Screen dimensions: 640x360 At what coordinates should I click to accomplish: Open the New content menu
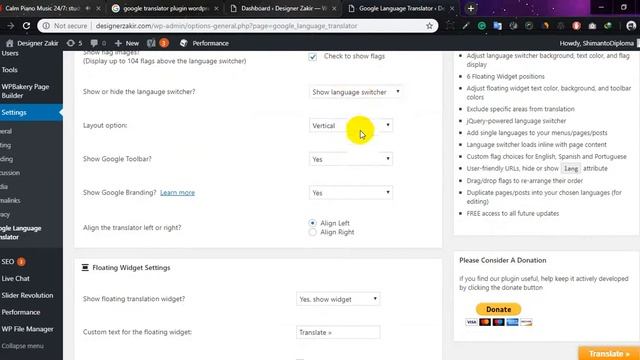[127, 43]
